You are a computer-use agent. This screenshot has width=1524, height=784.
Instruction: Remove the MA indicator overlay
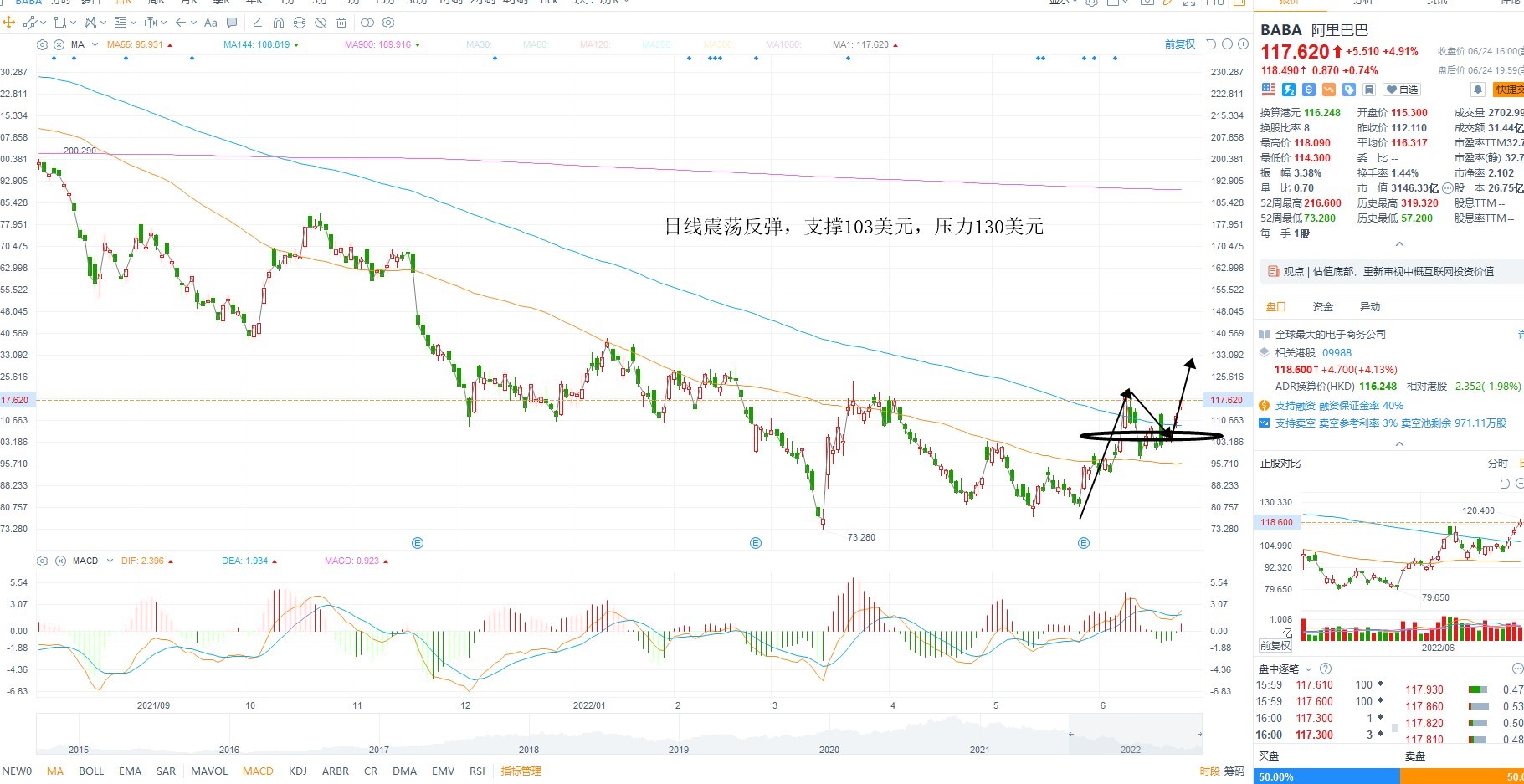[x=59, y=44]
